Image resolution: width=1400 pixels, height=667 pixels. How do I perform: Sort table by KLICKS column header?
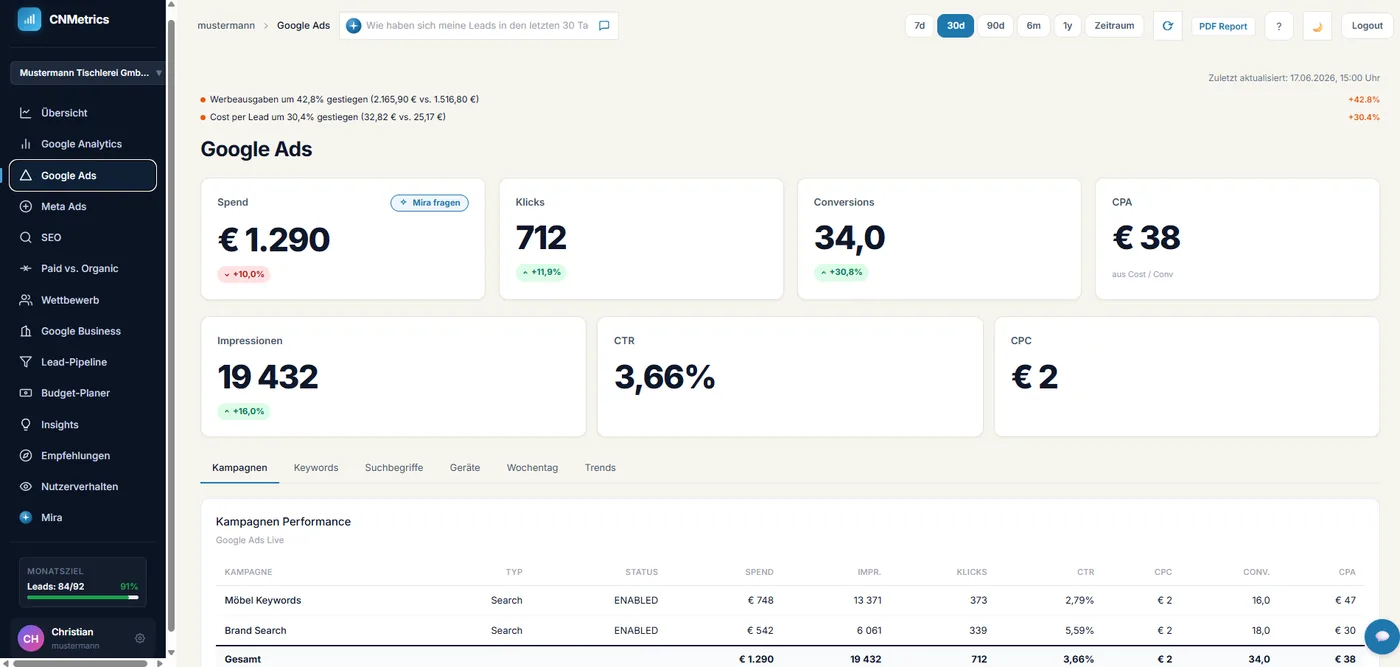pyautogui.click(x=971, y=572)
